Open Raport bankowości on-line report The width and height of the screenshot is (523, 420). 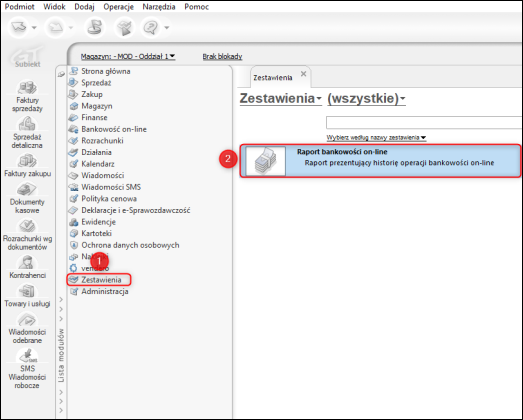coord(380,161)
